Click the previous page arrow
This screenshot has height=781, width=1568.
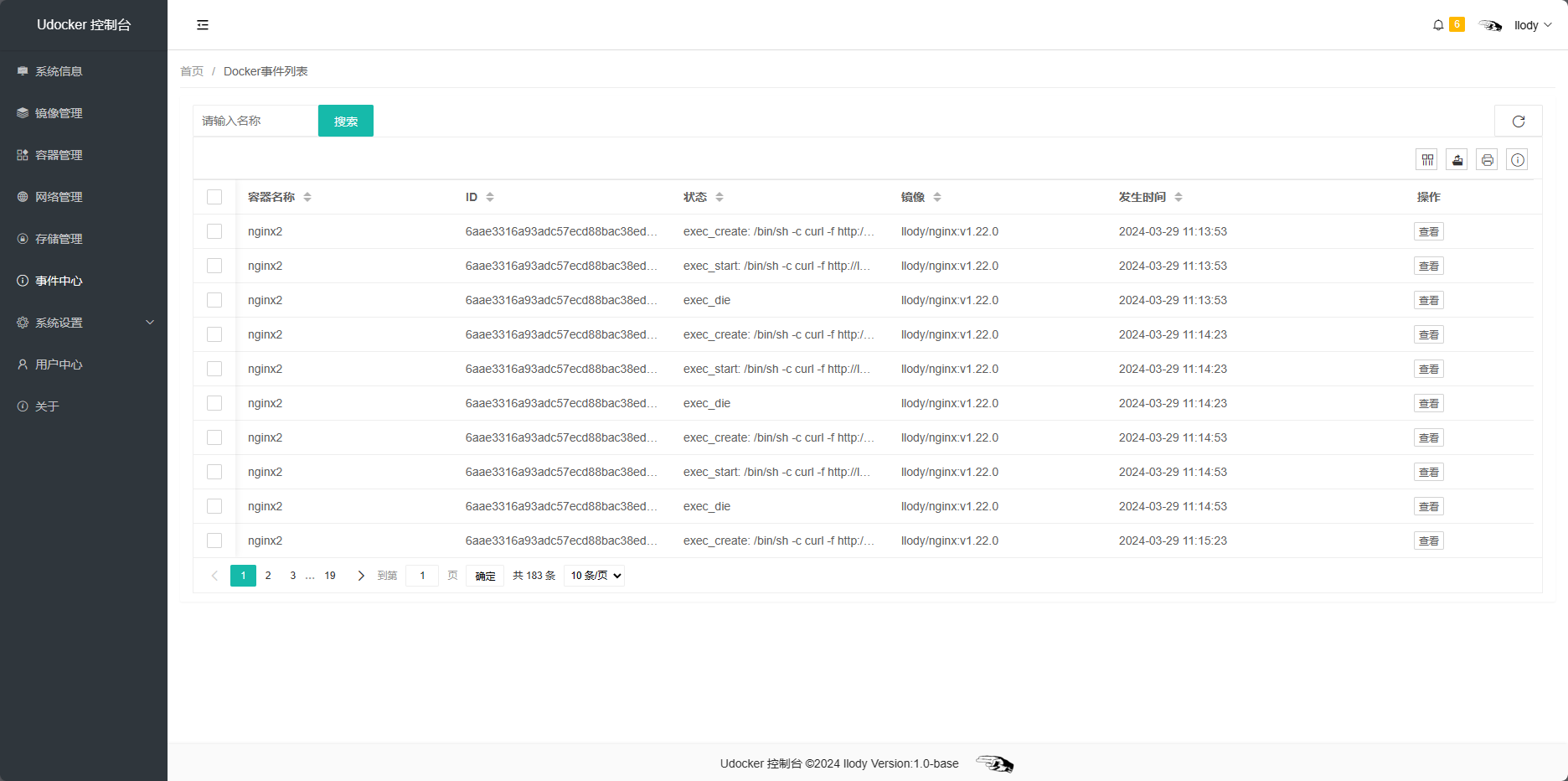coord(214,576)
